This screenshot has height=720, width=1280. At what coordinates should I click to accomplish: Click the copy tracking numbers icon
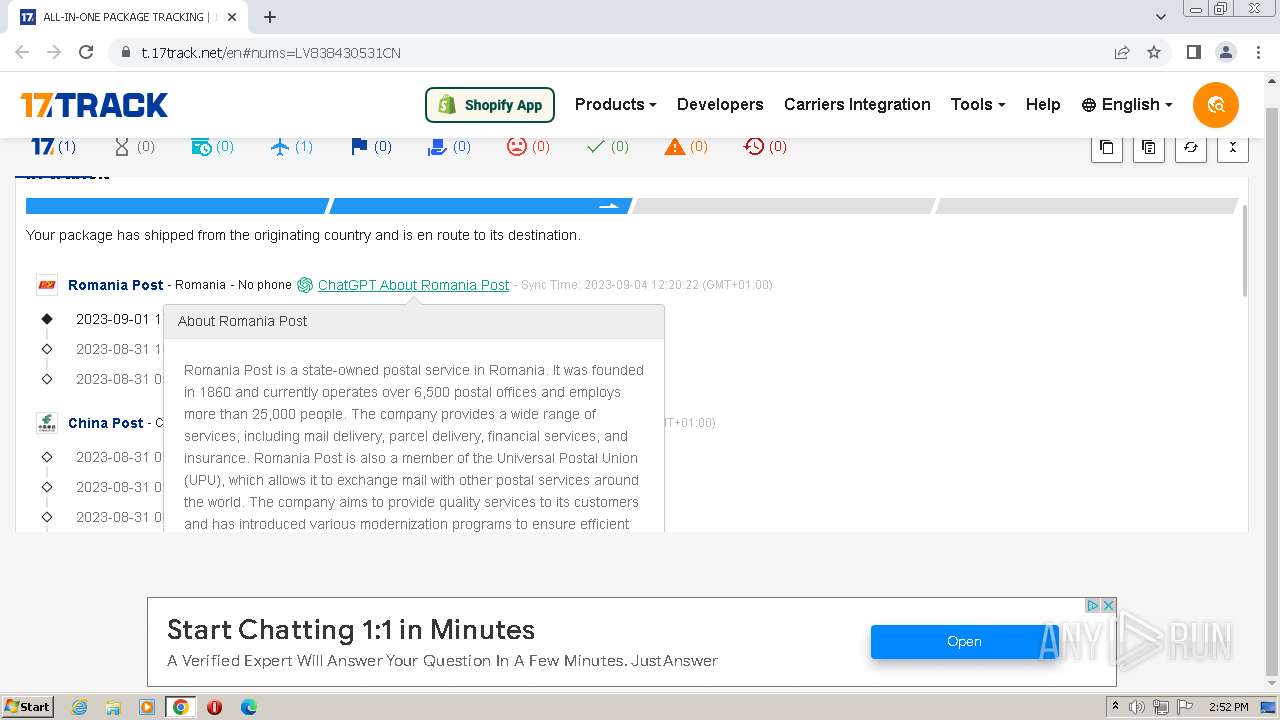(x=1106, y=147)
